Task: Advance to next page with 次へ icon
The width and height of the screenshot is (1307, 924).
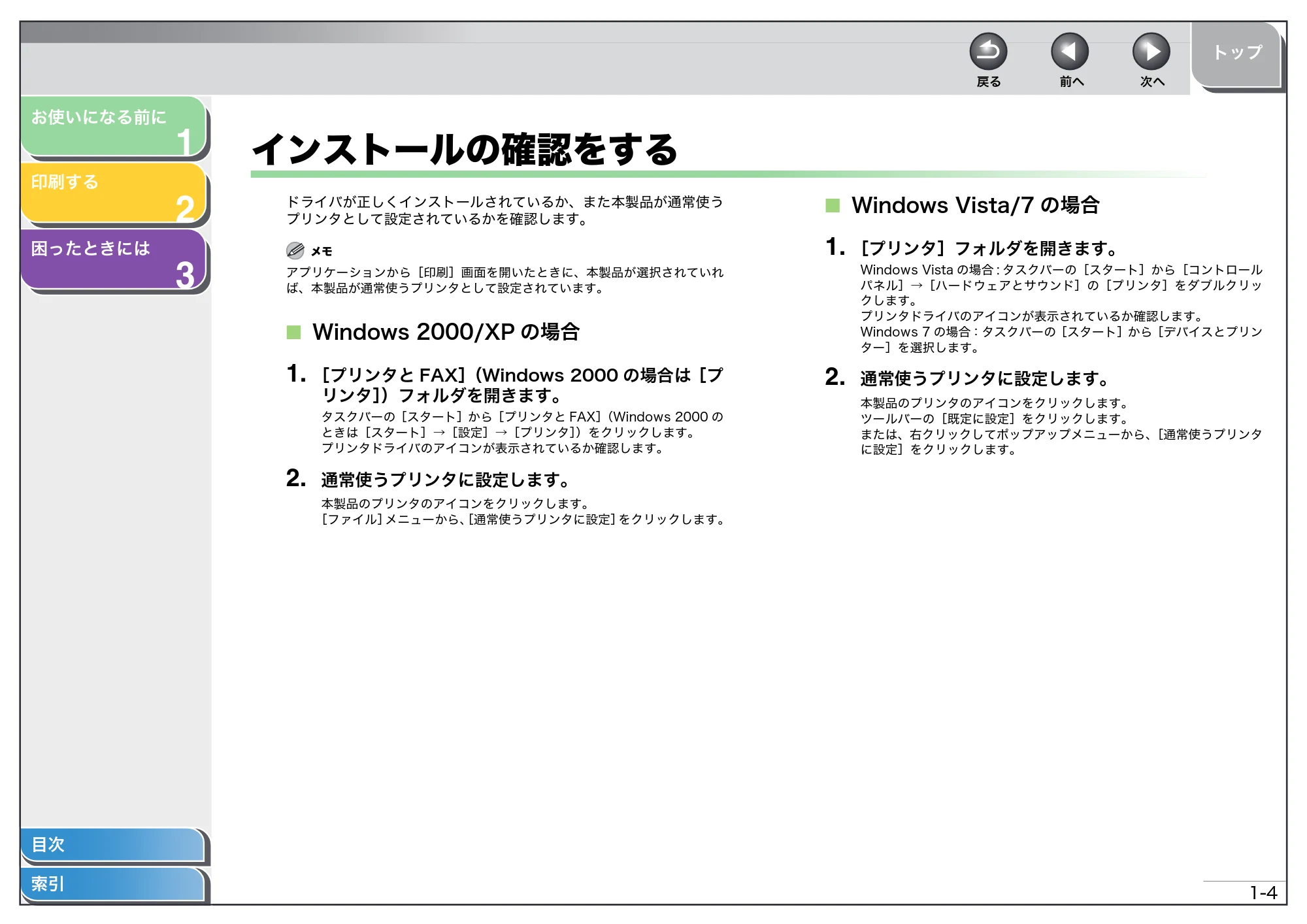Action: pos(1151,52)
